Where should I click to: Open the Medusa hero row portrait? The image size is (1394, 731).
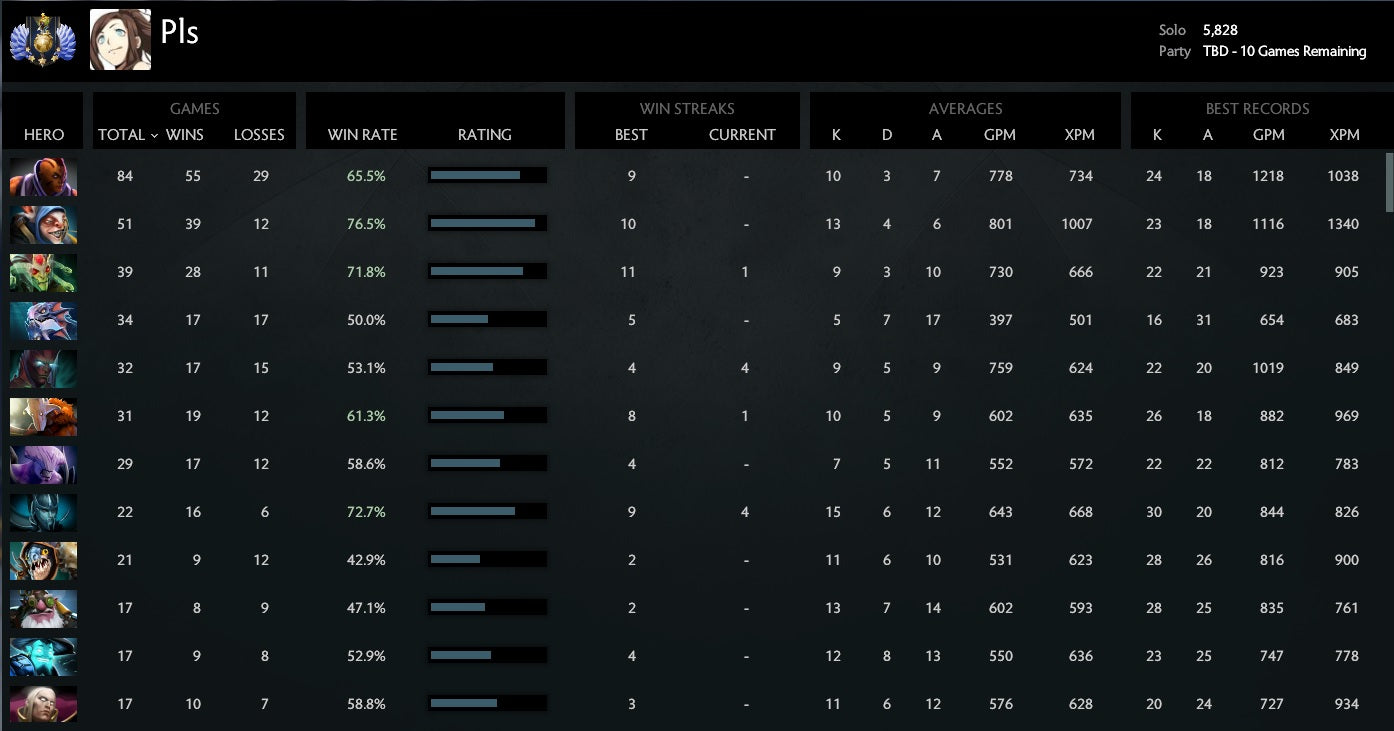(43, 272)
